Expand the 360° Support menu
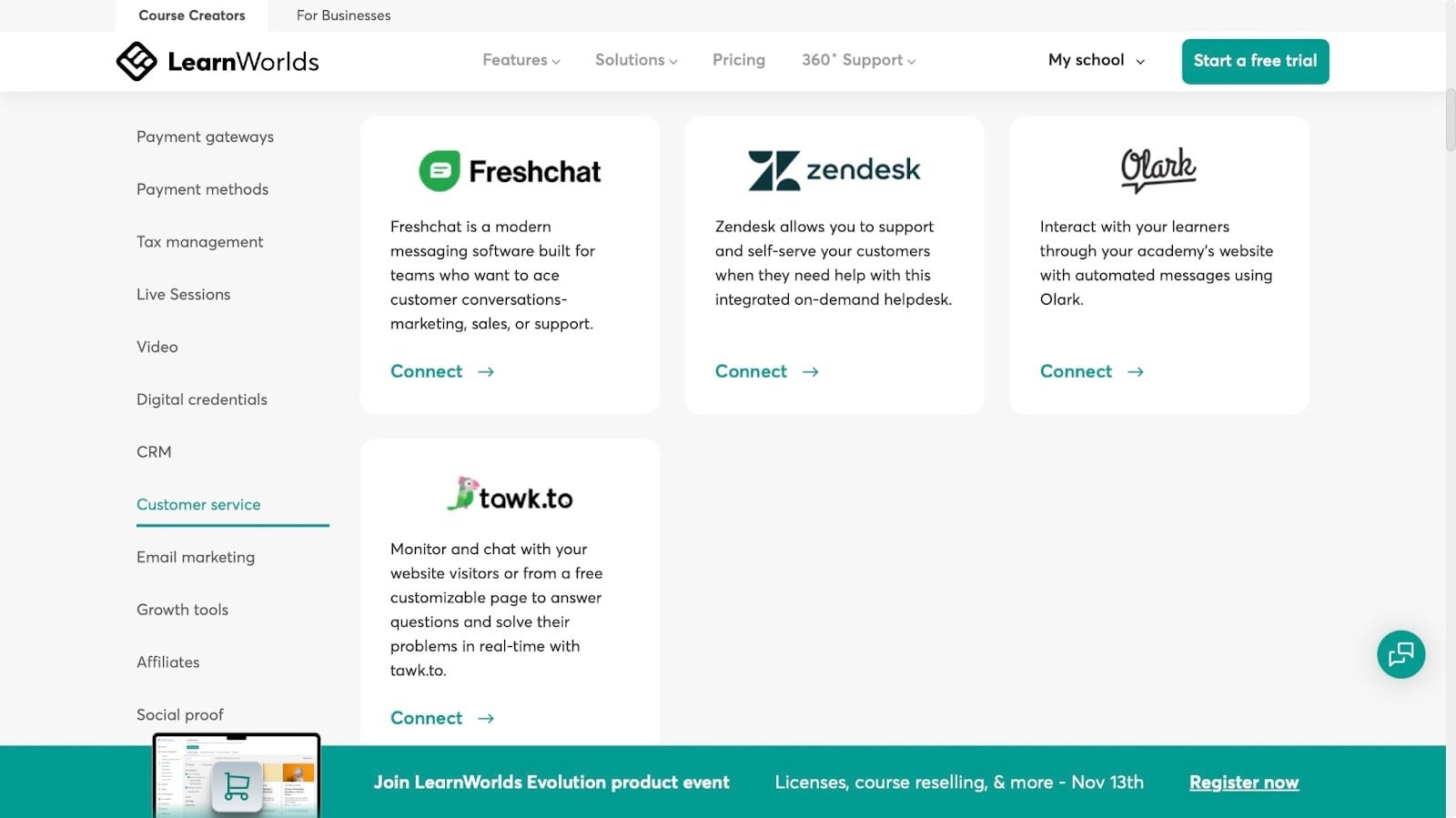Viewport: 1456px width, 818px height. pyautogui.click(x=858, y=60)
